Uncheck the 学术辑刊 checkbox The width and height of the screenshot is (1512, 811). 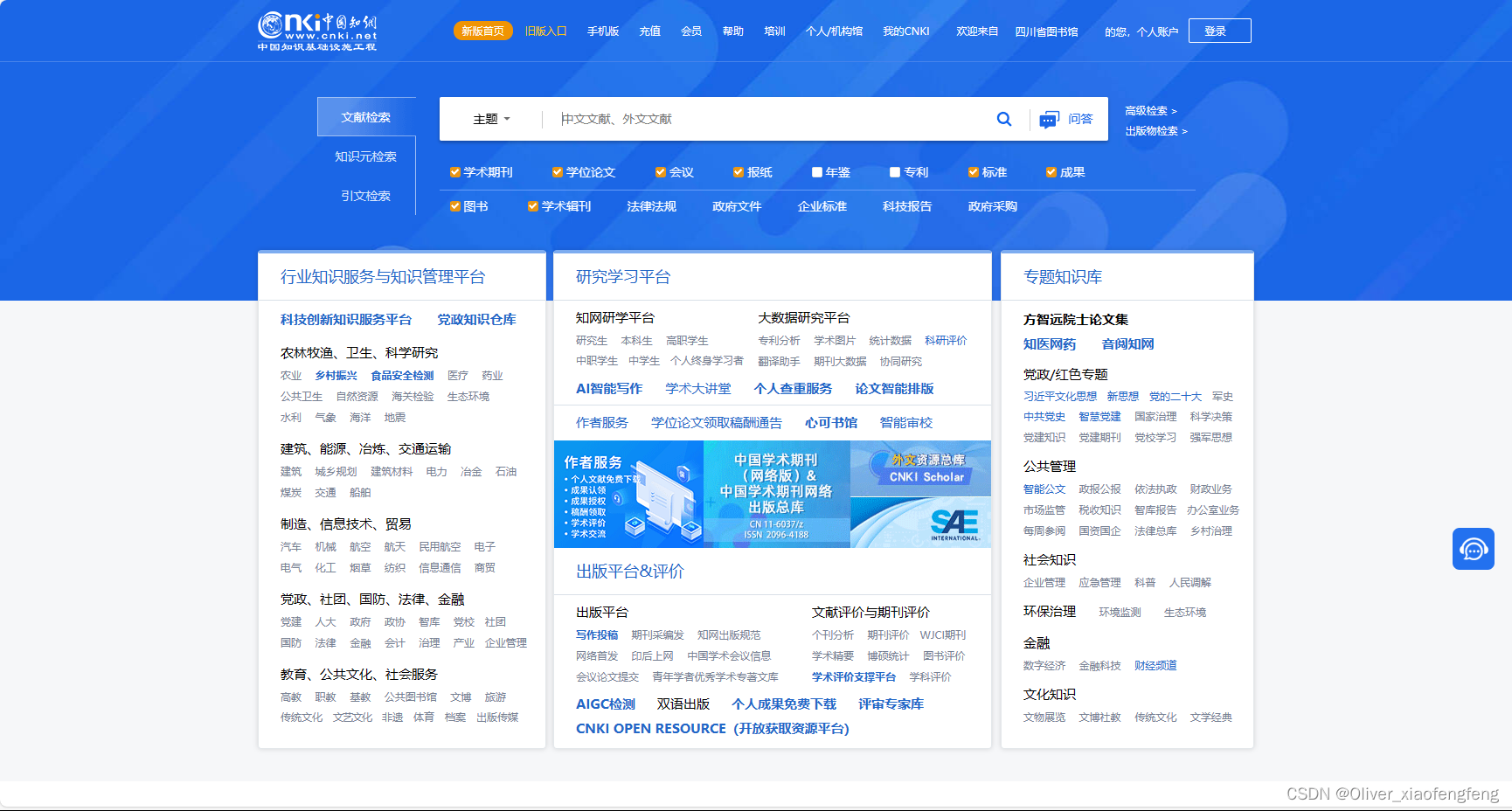point(532,206)
